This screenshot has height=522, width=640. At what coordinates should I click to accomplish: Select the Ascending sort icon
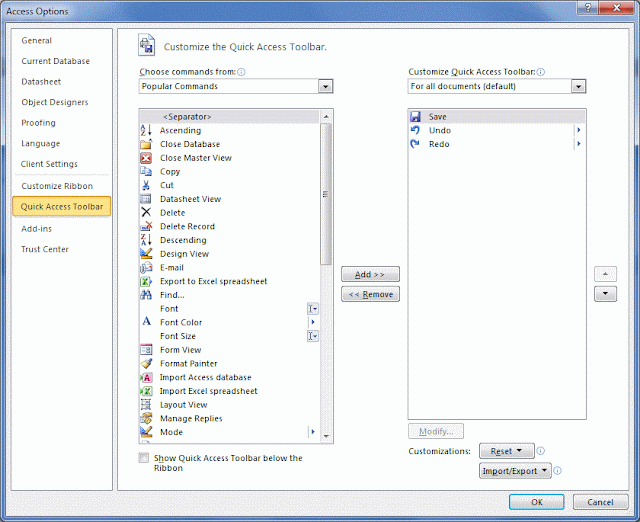[x=146, y=131]
